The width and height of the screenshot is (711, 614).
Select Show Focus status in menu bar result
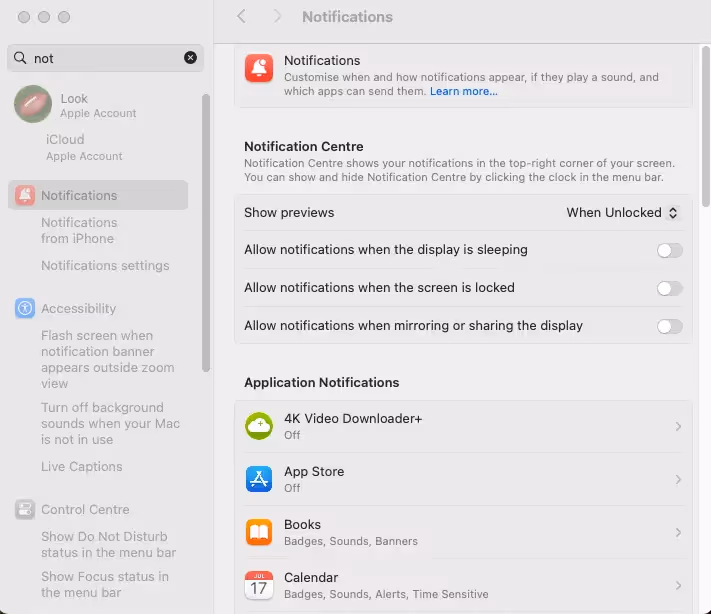click(x=105, y=584)
